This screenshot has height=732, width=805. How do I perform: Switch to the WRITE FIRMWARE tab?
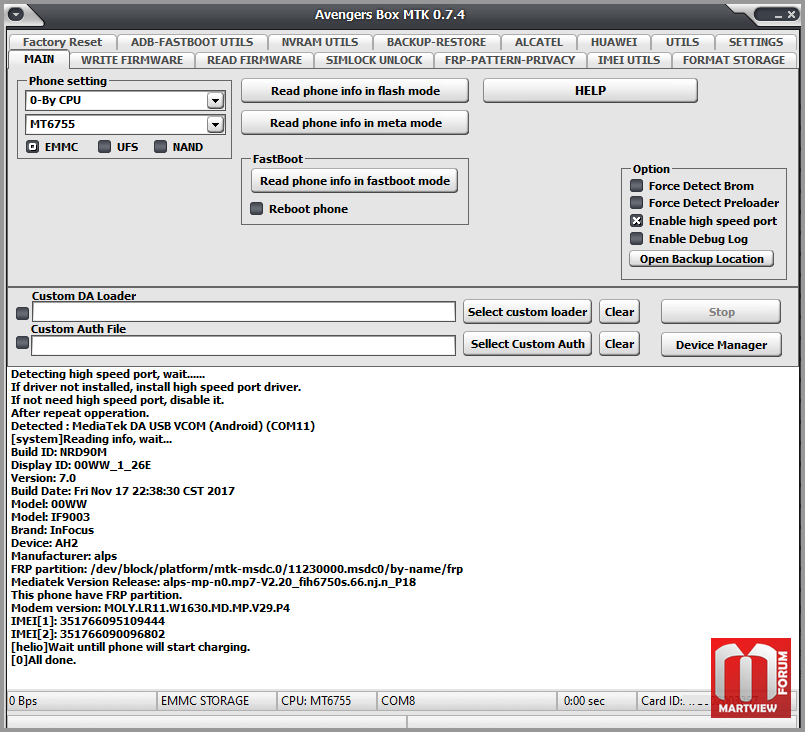[132, 60]
